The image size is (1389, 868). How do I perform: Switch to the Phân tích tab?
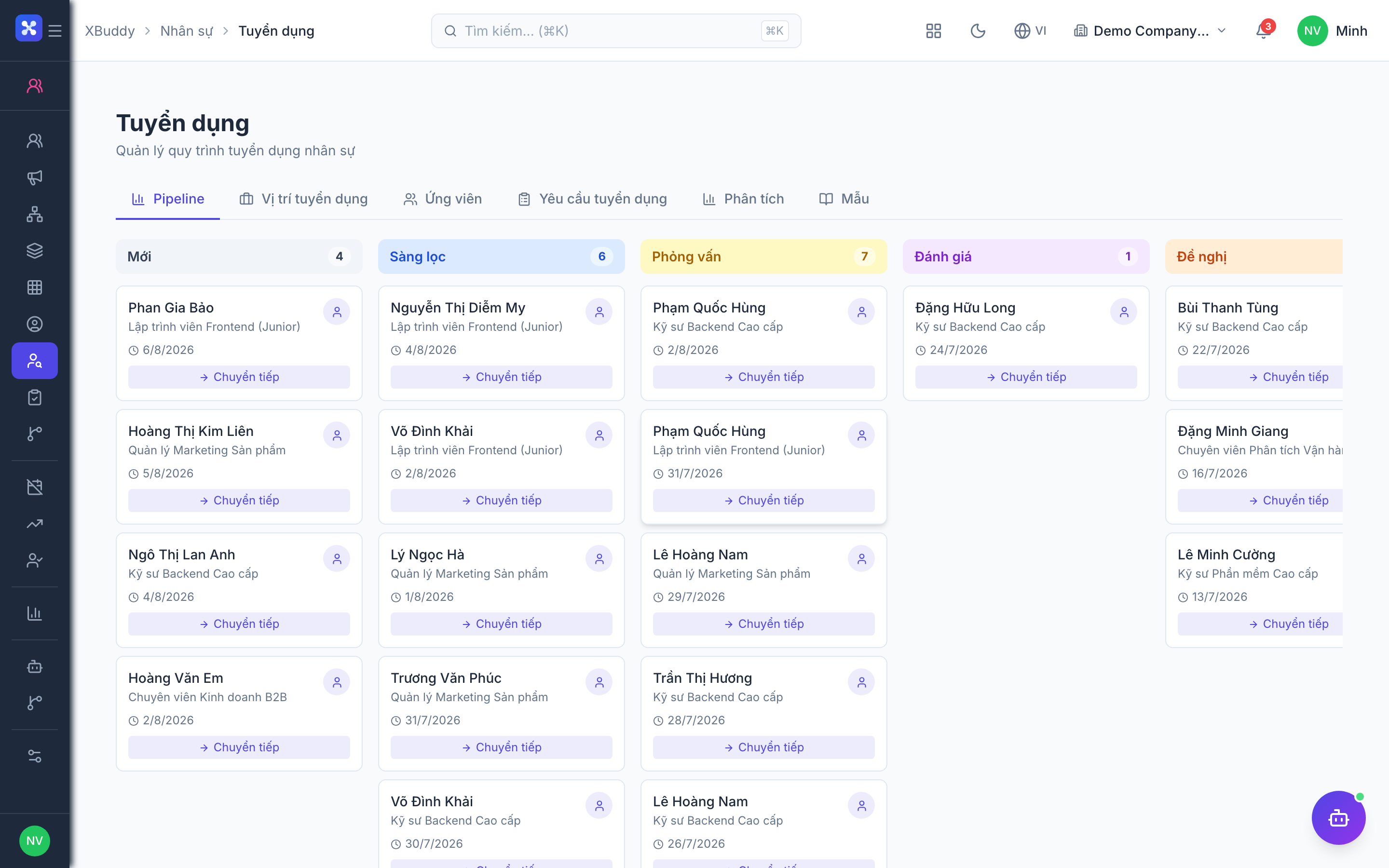pos(743,199)
